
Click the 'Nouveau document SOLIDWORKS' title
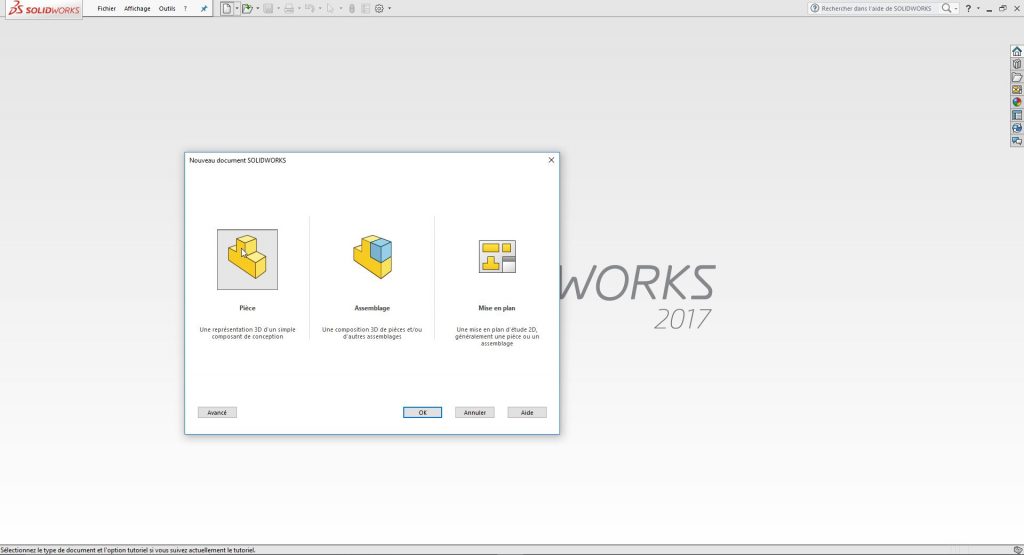click(238, 160)
